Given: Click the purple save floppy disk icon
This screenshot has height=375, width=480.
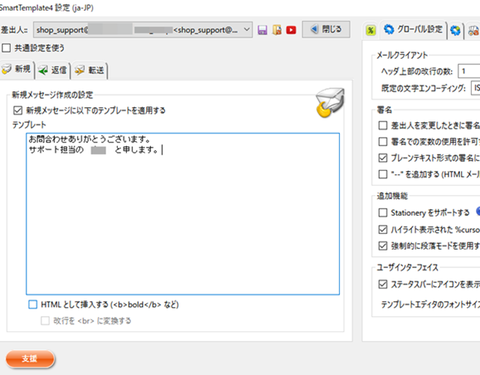Looking at the screenshot, I should [262, 30].
